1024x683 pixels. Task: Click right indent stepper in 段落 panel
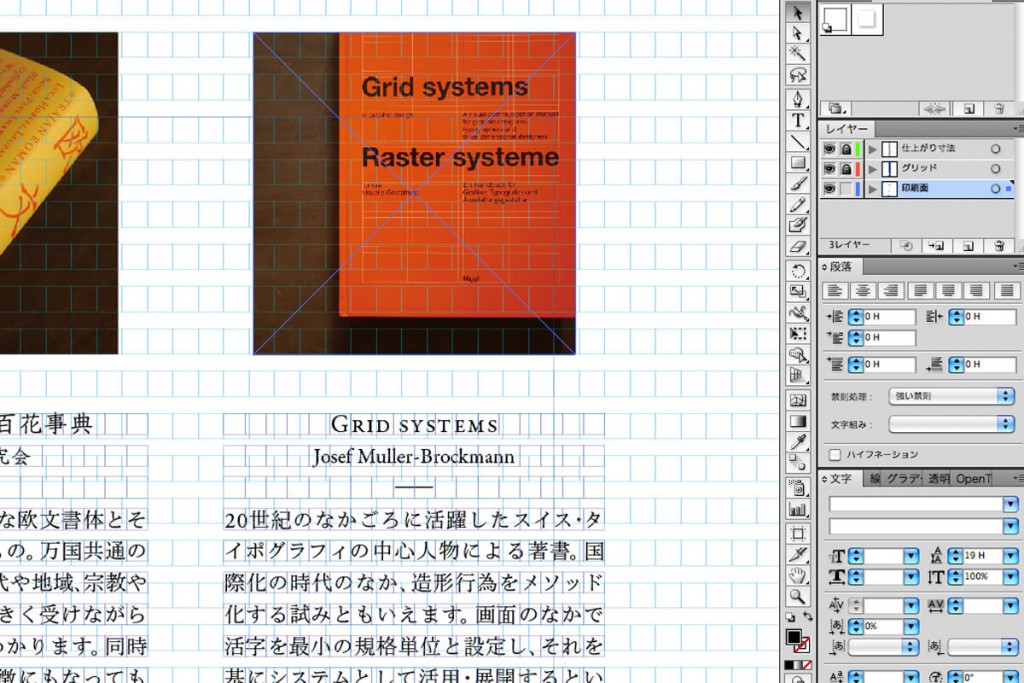pos(956,317)
